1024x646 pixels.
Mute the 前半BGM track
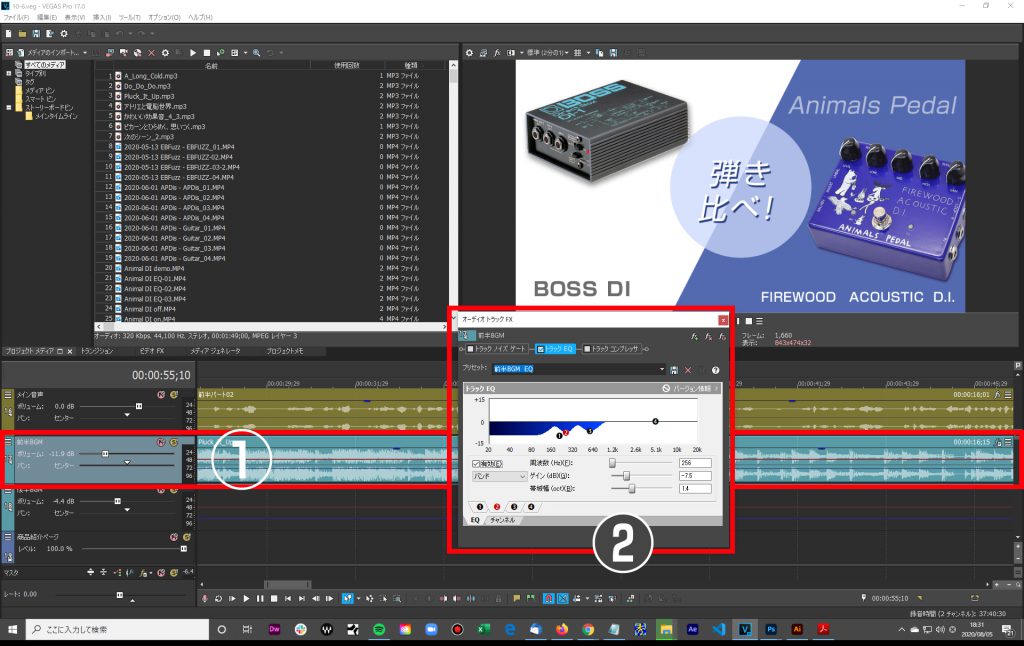(161, 442)
